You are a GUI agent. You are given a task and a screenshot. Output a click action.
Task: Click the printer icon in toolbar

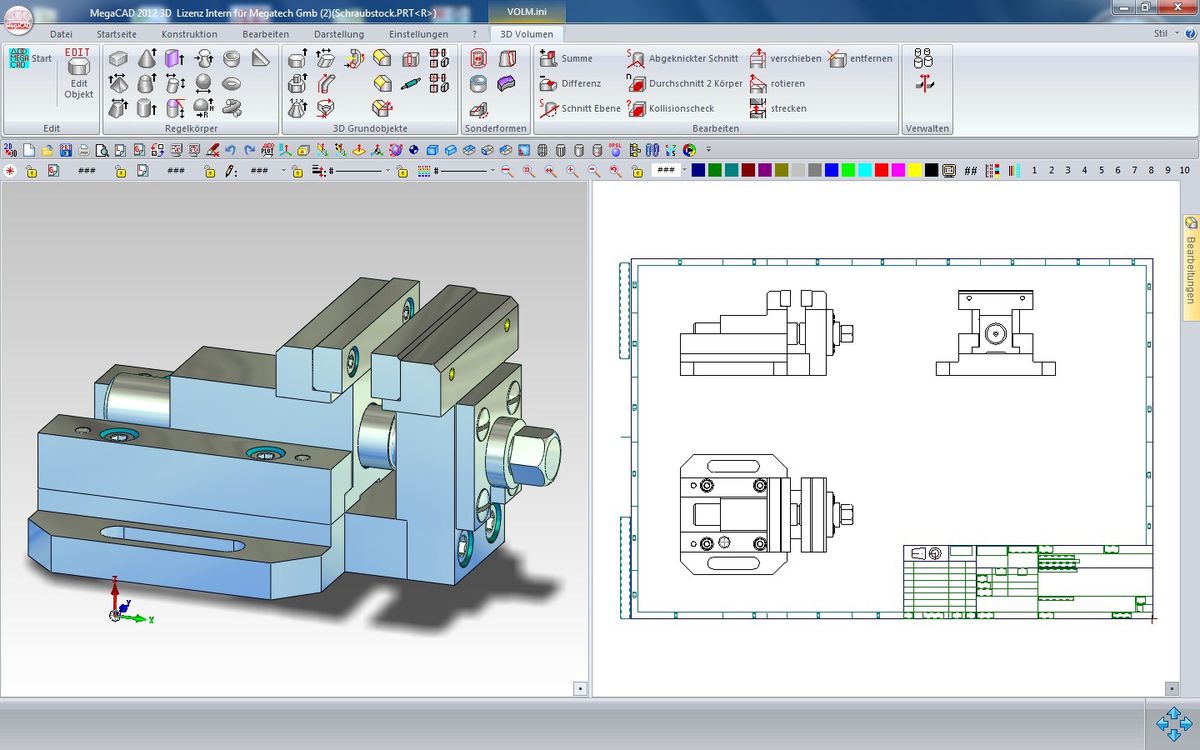(x=84, y=150)
